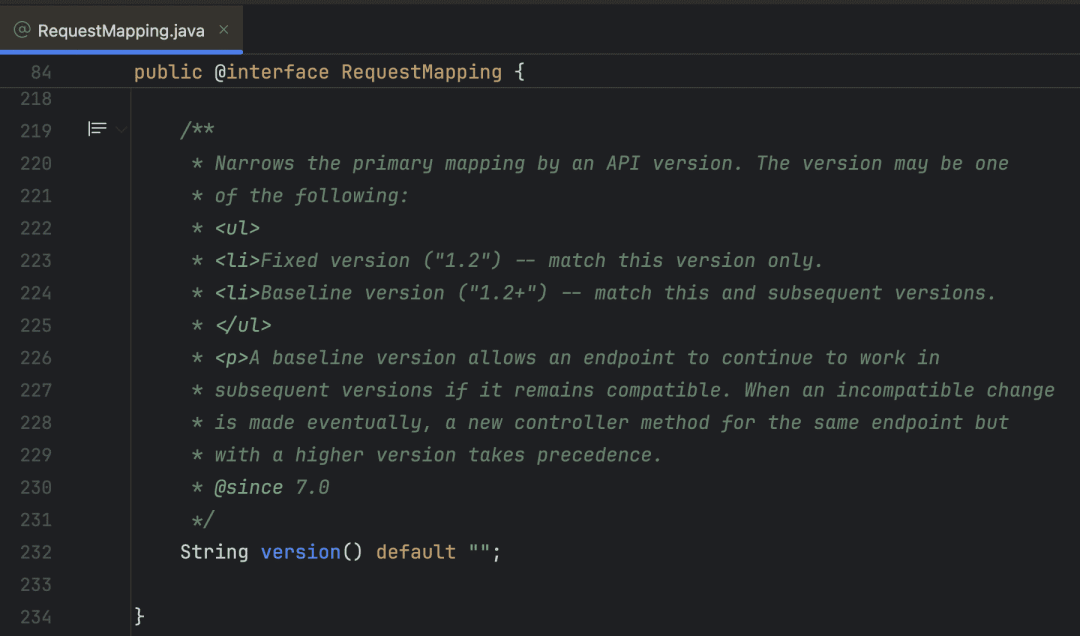1080x636 pixels.
Task: Click the '*/' comment terminator on line 231
Action: (x=203, y=520)
